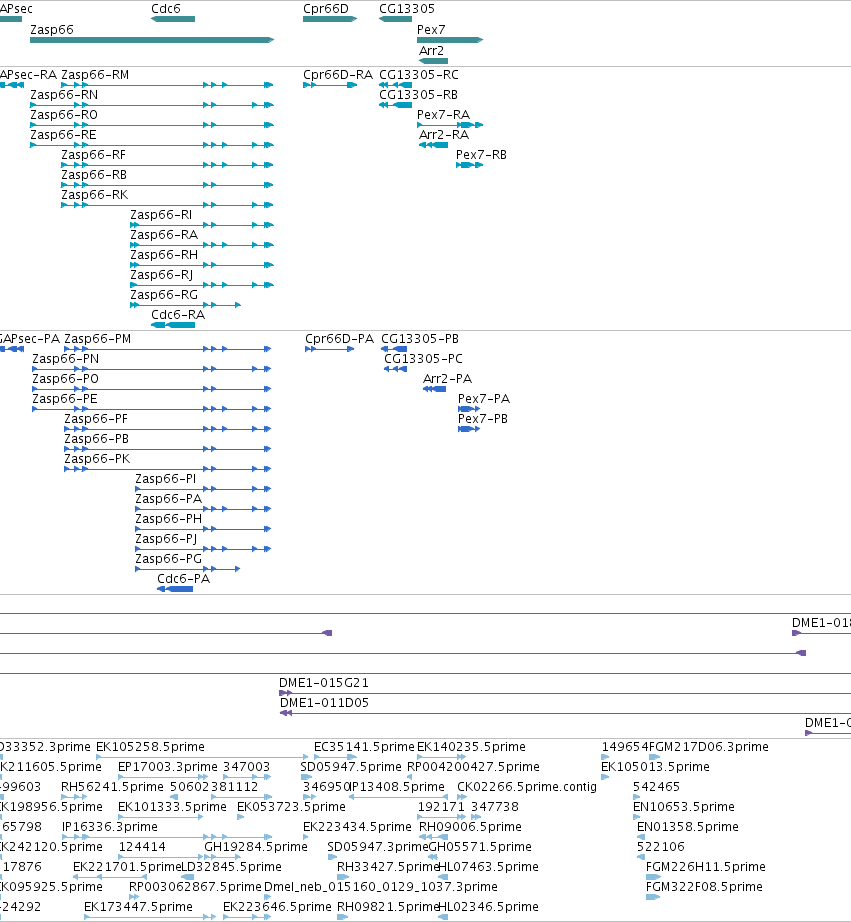851x922 pixels.
Task: Click the CG13305 gene label
Action: tap(407, 9)
